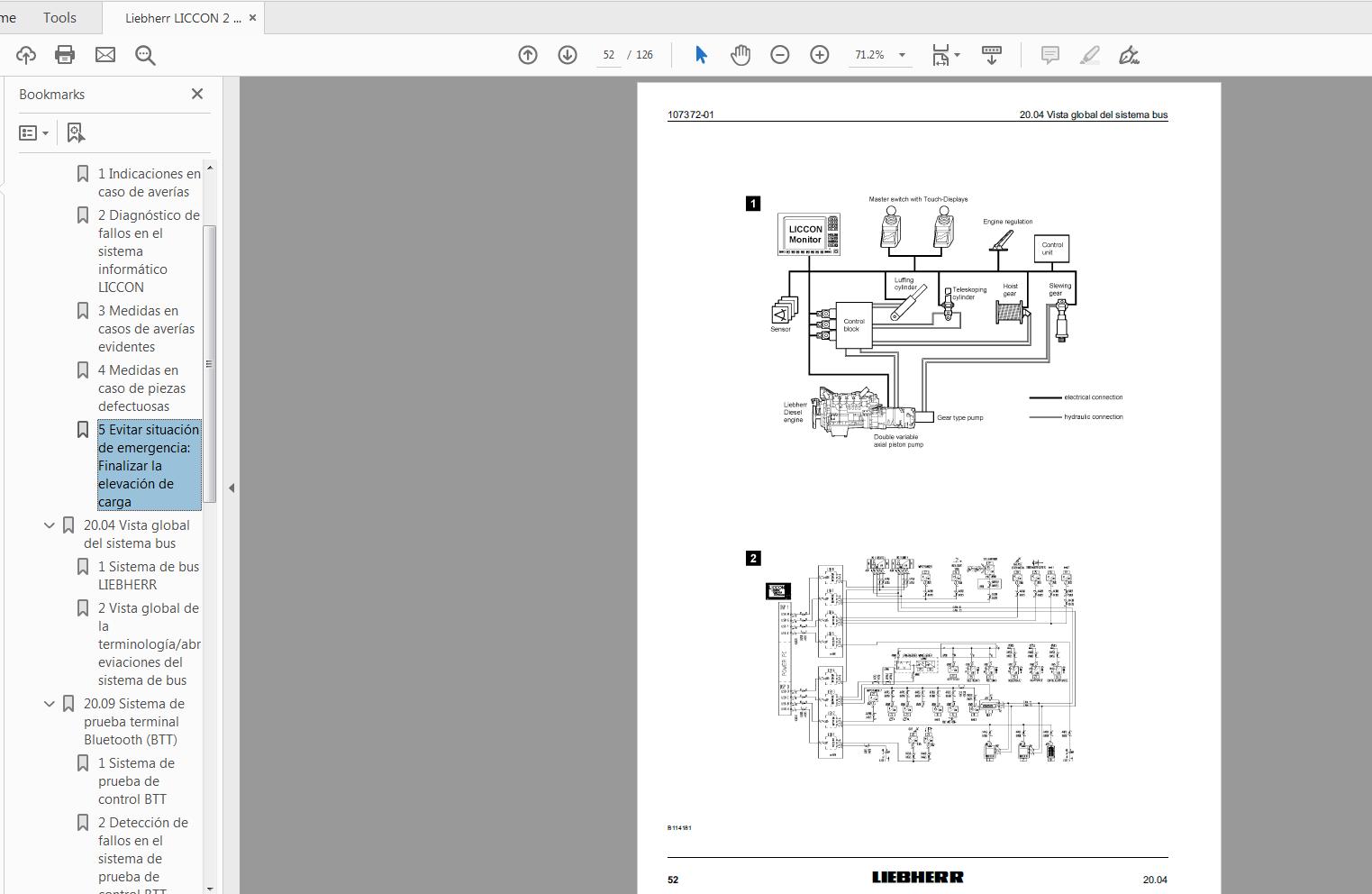Screen dimensions: 1372x894
Task: Open the search magnifier tool
Action: pyautogui.click(x=145, y=55)
